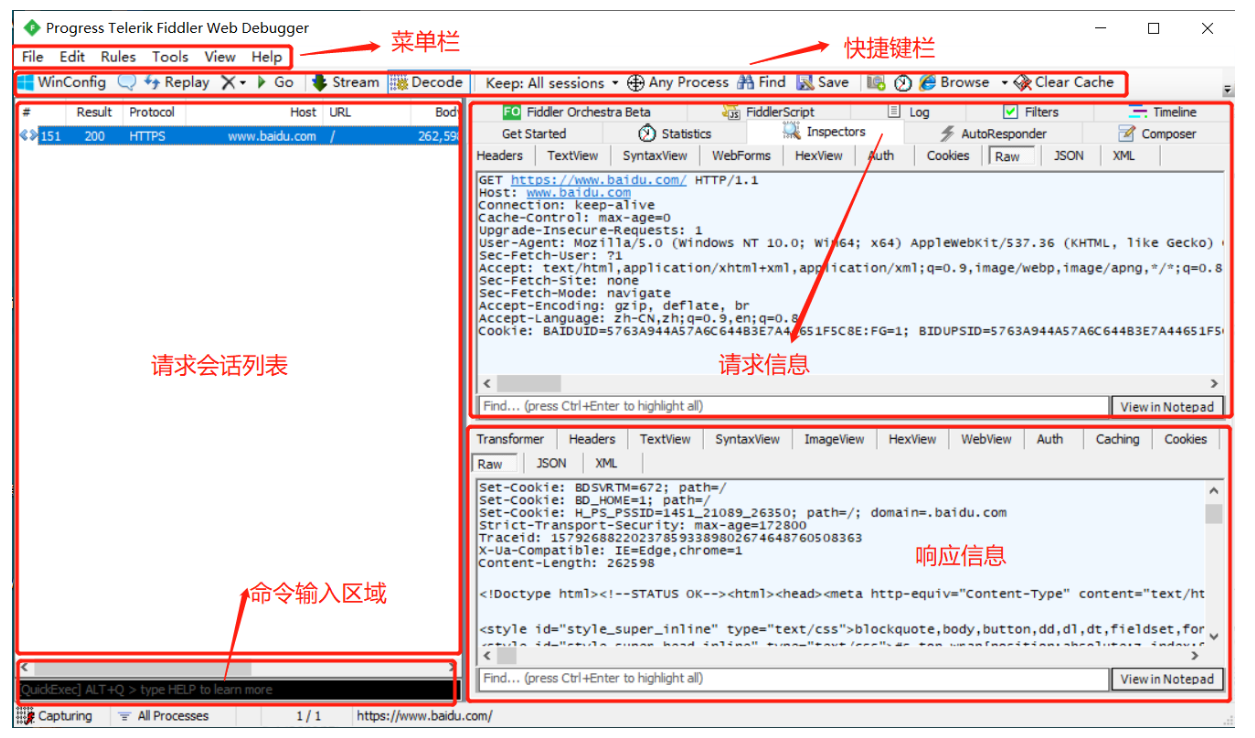Screen dimensions: 1255x738
Task: Open response WebView tab
Action: (986, 439)
